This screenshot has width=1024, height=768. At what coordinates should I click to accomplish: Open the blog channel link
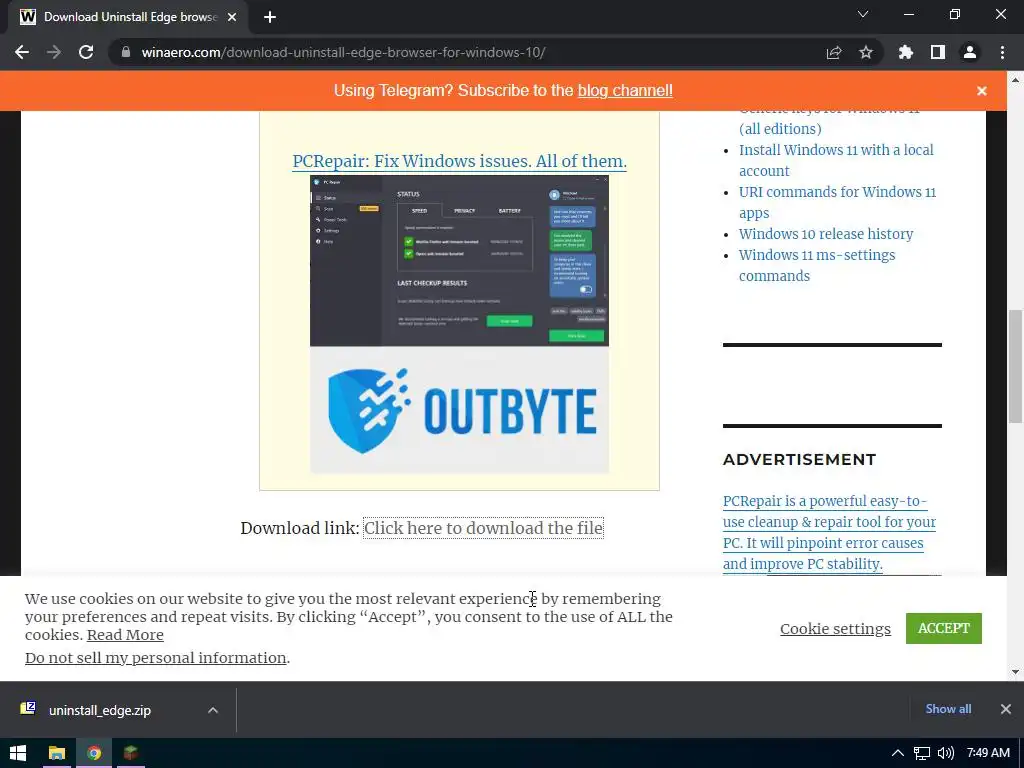[625, 91]
